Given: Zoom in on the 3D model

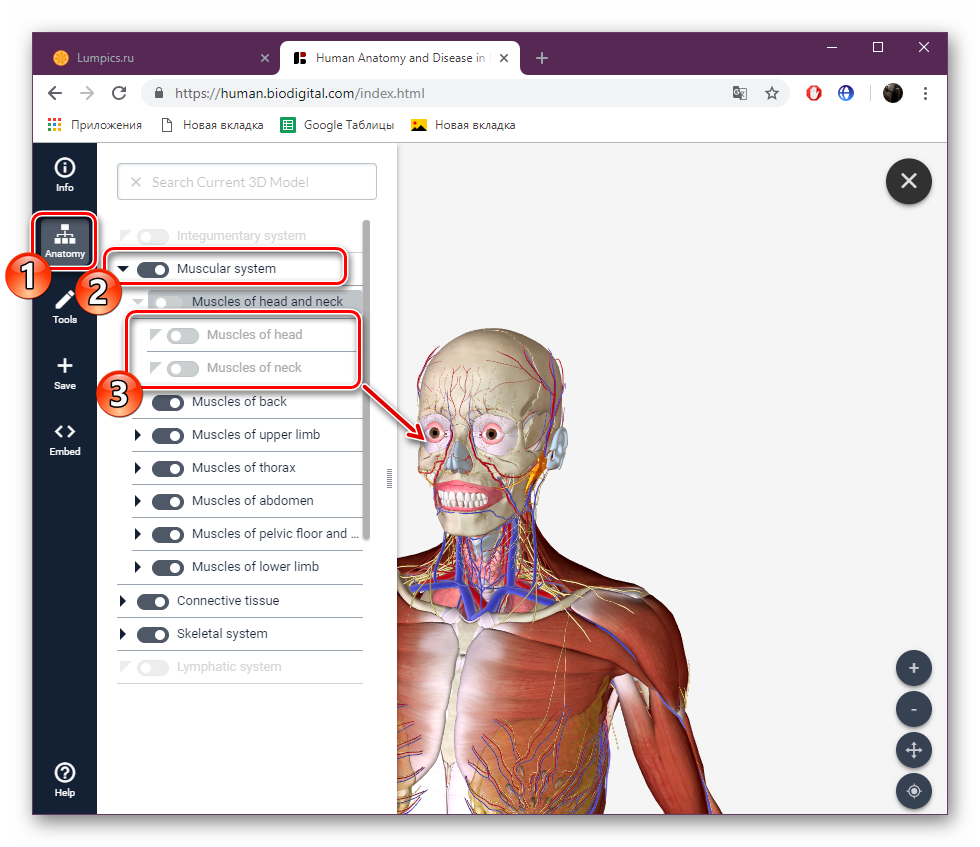Looking at the screenshot, I should point(913,668).
